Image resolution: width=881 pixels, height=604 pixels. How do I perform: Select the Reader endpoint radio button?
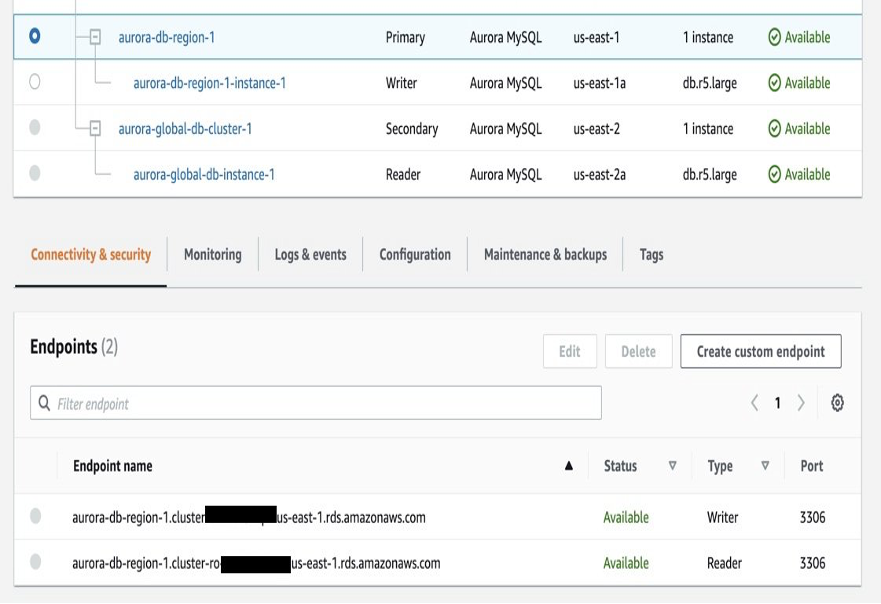35,561
